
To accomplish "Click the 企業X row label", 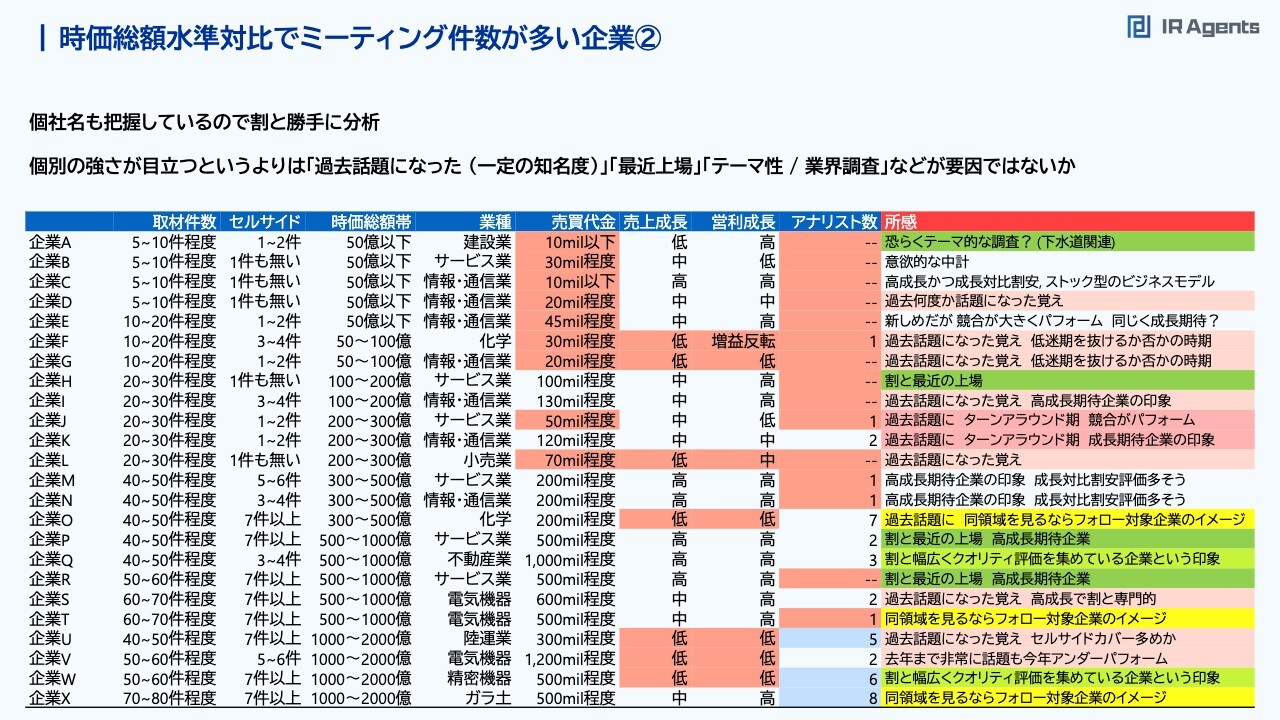I will coord(51,698).
